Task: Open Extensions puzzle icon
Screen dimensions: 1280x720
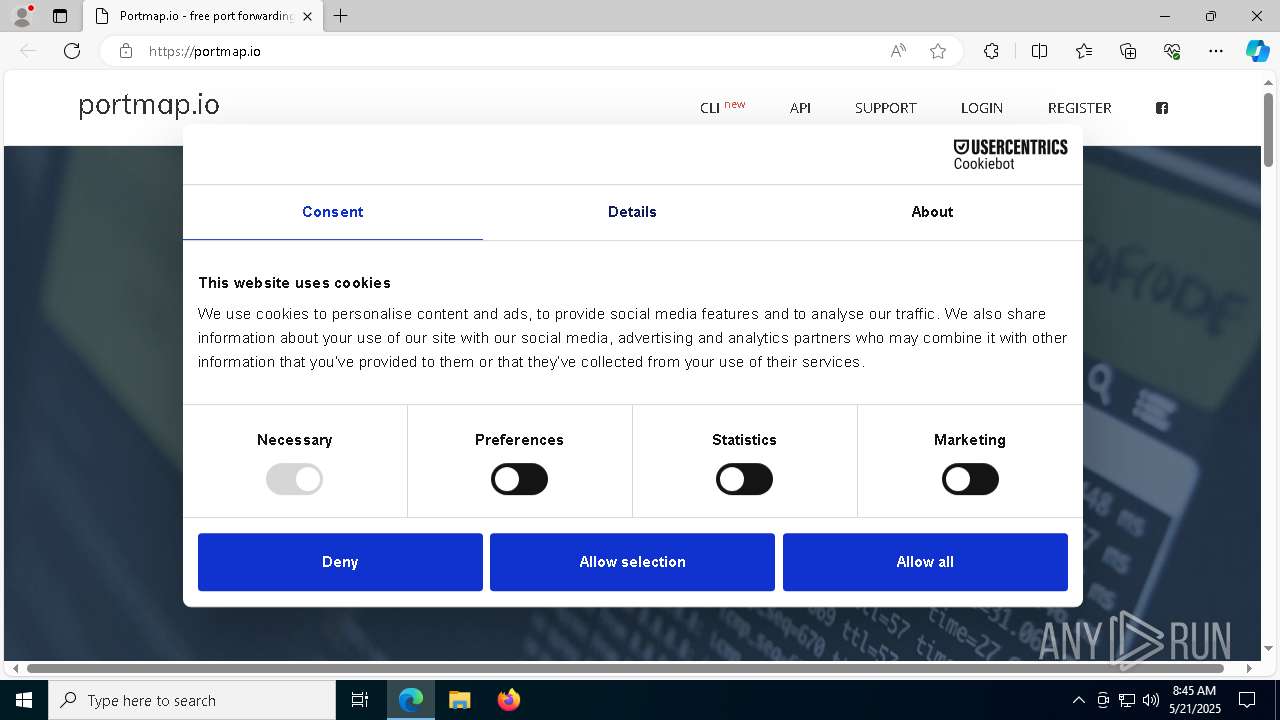Action: pos(991,51)
